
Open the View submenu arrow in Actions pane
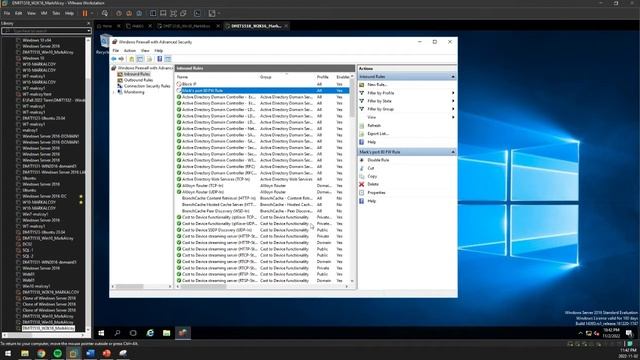pos(453,117)
